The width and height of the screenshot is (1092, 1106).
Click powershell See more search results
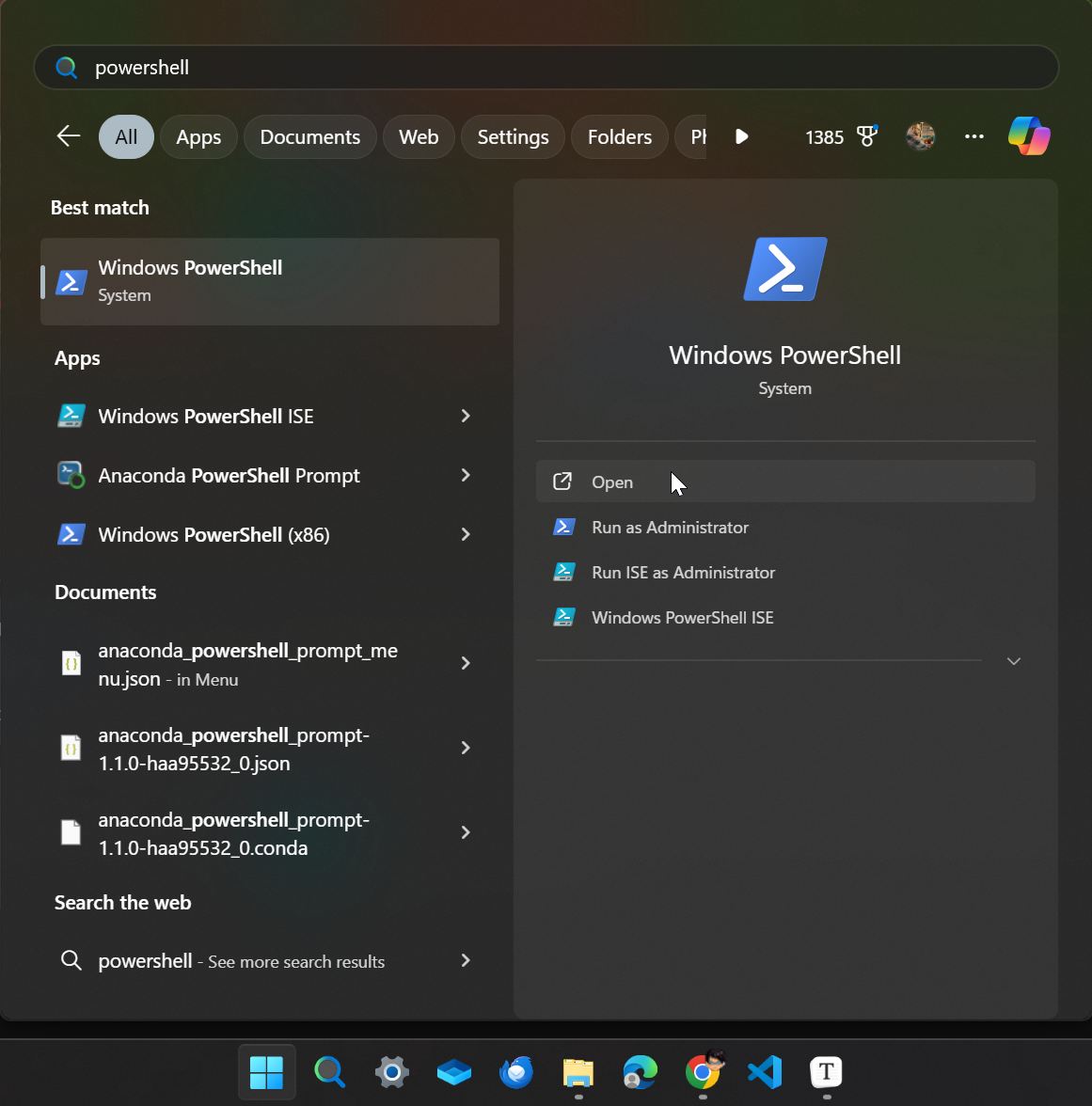coord(270,961)
